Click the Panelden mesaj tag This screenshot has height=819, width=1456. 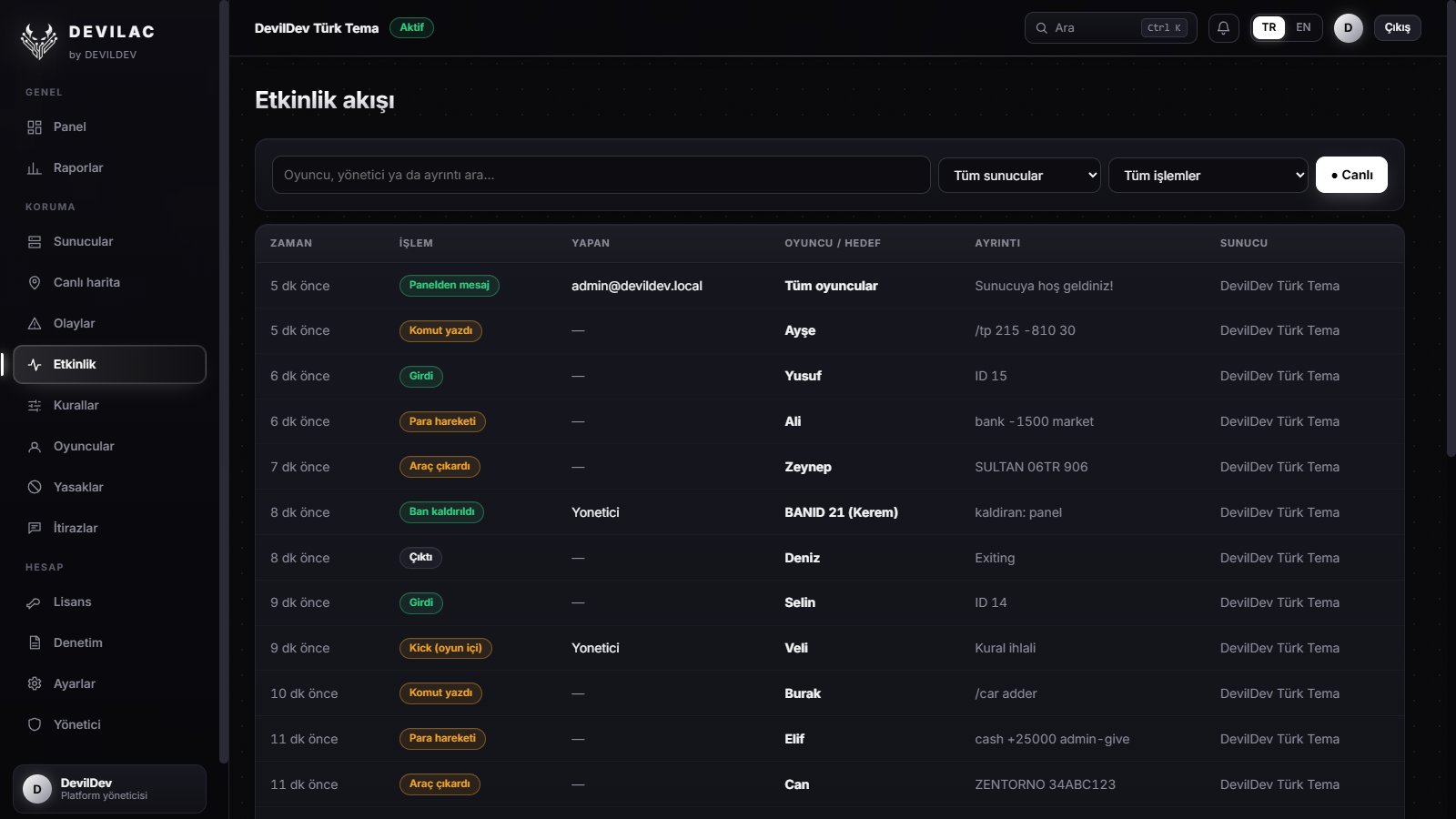(x=450, y=286)
